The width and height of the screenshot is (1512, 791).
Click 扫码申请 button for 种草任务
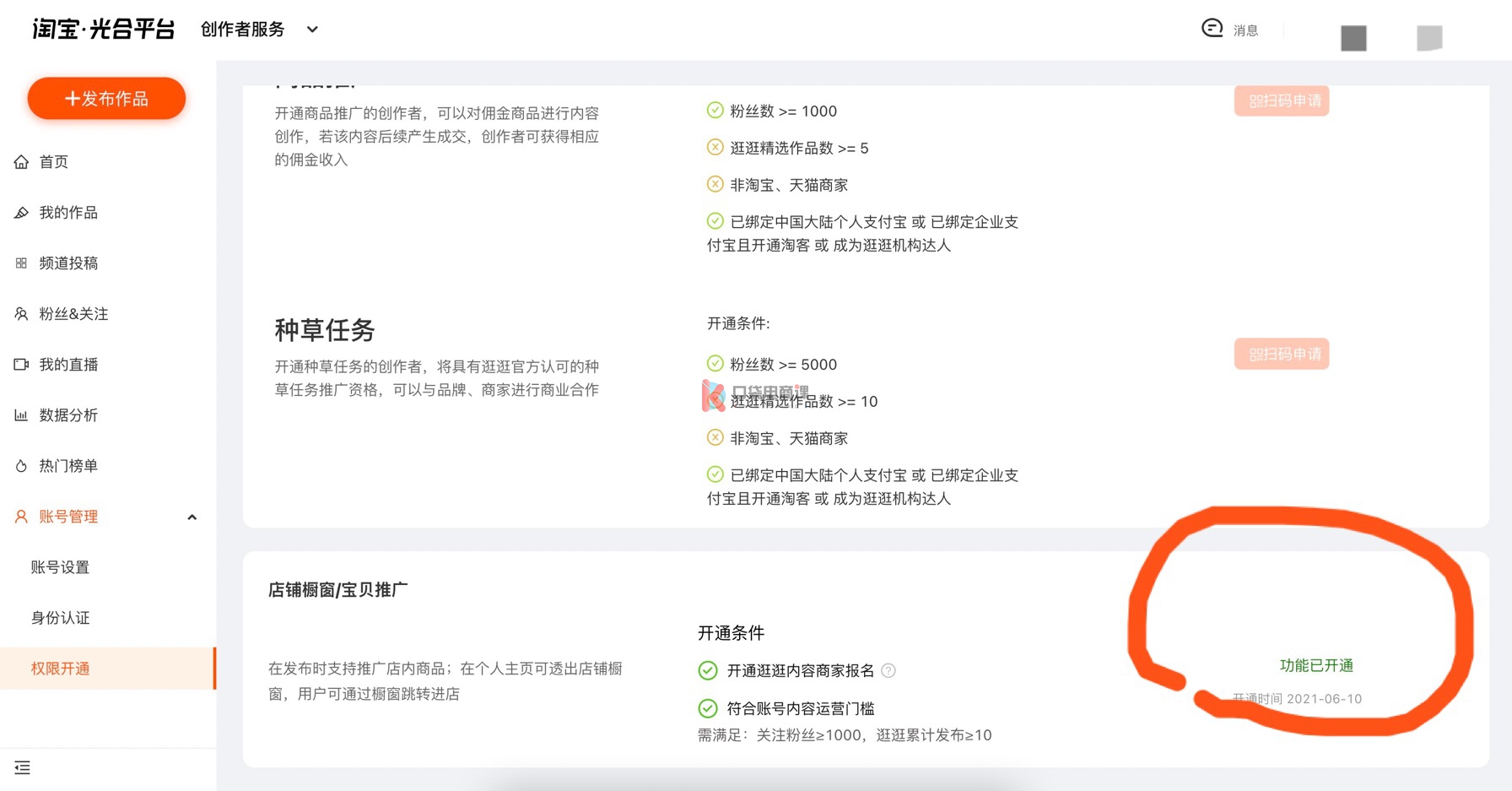pyautogui.click(x=1282, y=354)
